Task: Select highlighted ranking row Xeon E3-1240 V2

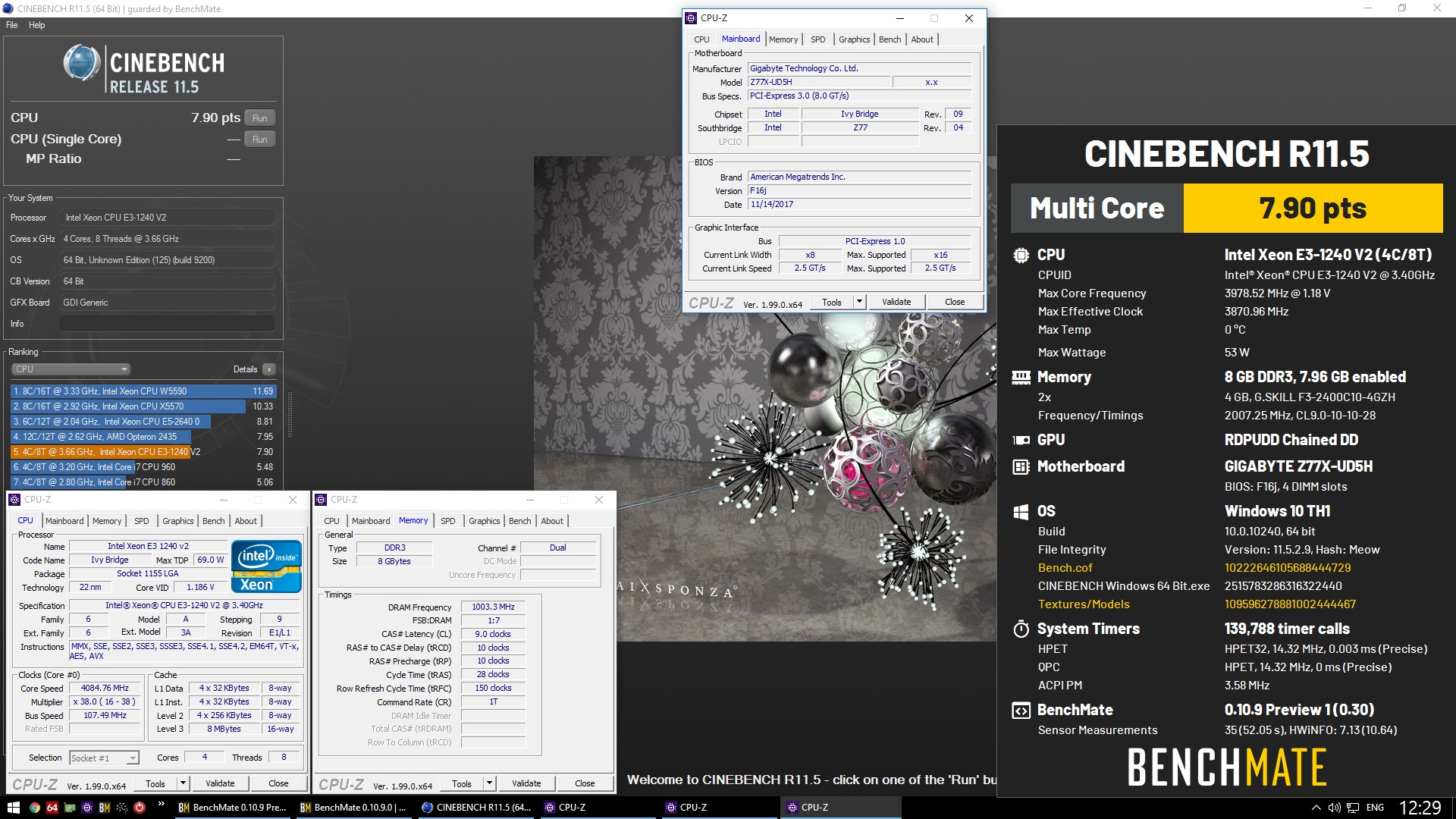Action: click(x=143, y=452)
